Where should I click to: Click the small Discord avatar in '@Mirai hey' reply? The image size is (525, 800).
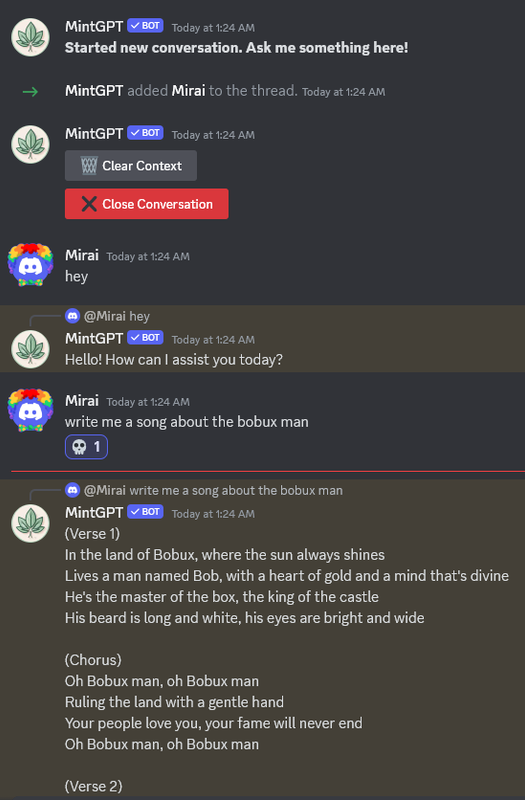(72, 316)
